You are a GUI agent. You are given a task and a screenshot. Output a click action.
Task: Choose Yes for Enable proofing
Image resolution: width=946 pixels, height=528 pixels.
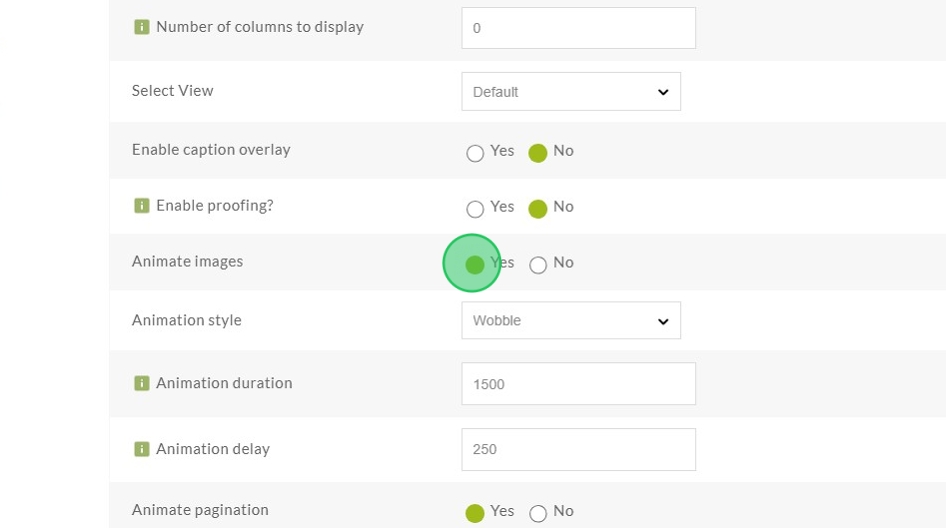pos(475,209)
